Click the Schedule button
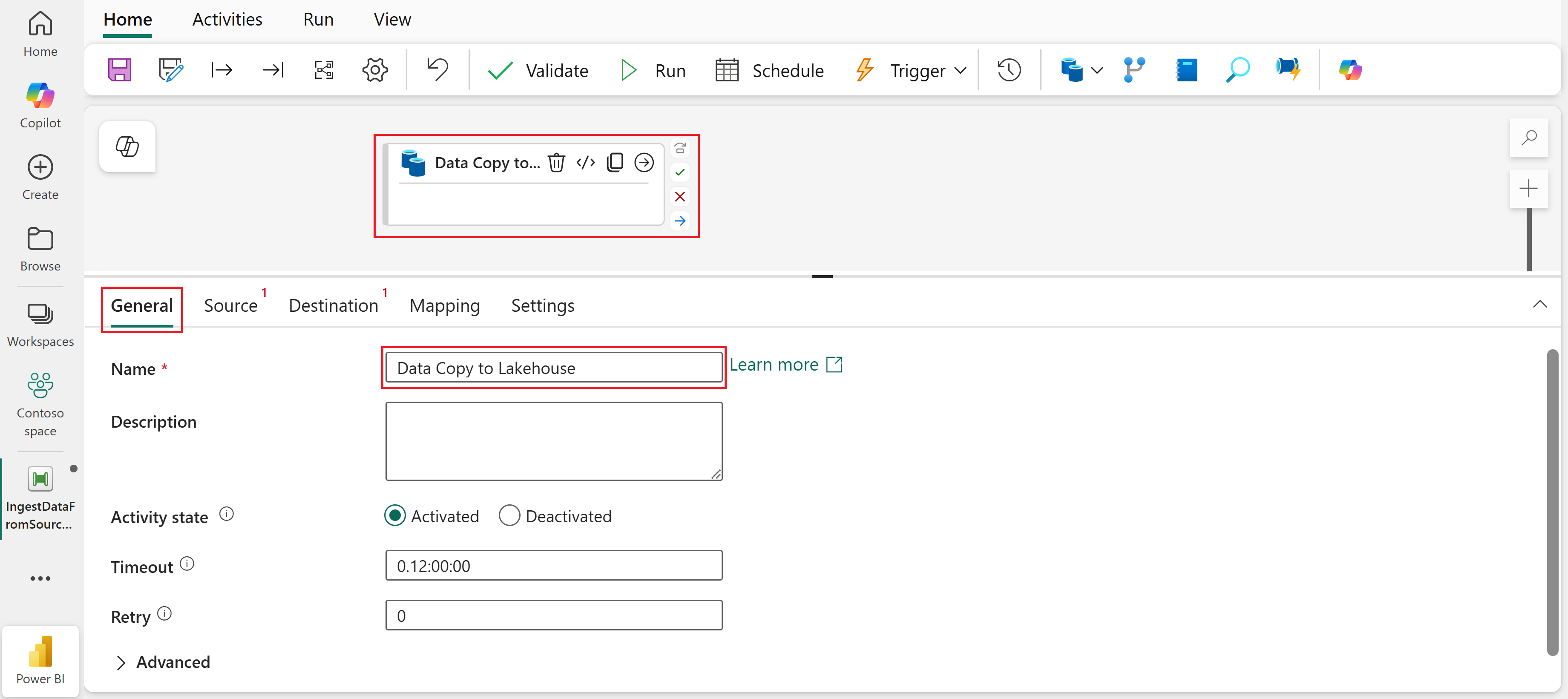Viewport: 1568px width, 699px height. click(x=769, y=71)
